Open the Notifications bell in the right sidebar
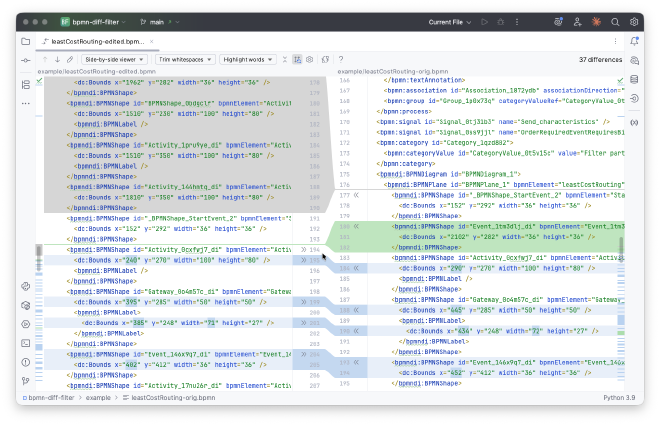Screen dimensions: 660x425 coord(635,42)
